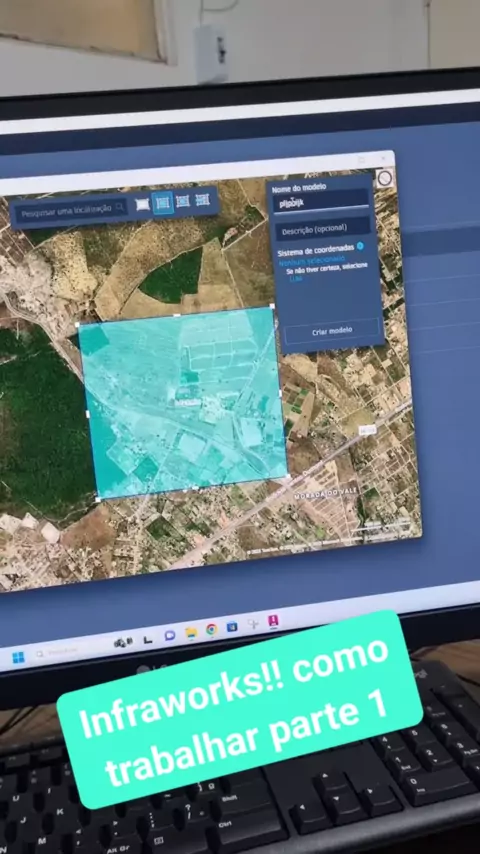Open the chat app in taskbar
The width and height of the screenshot is (480, 854).
(x=169, y=635)
